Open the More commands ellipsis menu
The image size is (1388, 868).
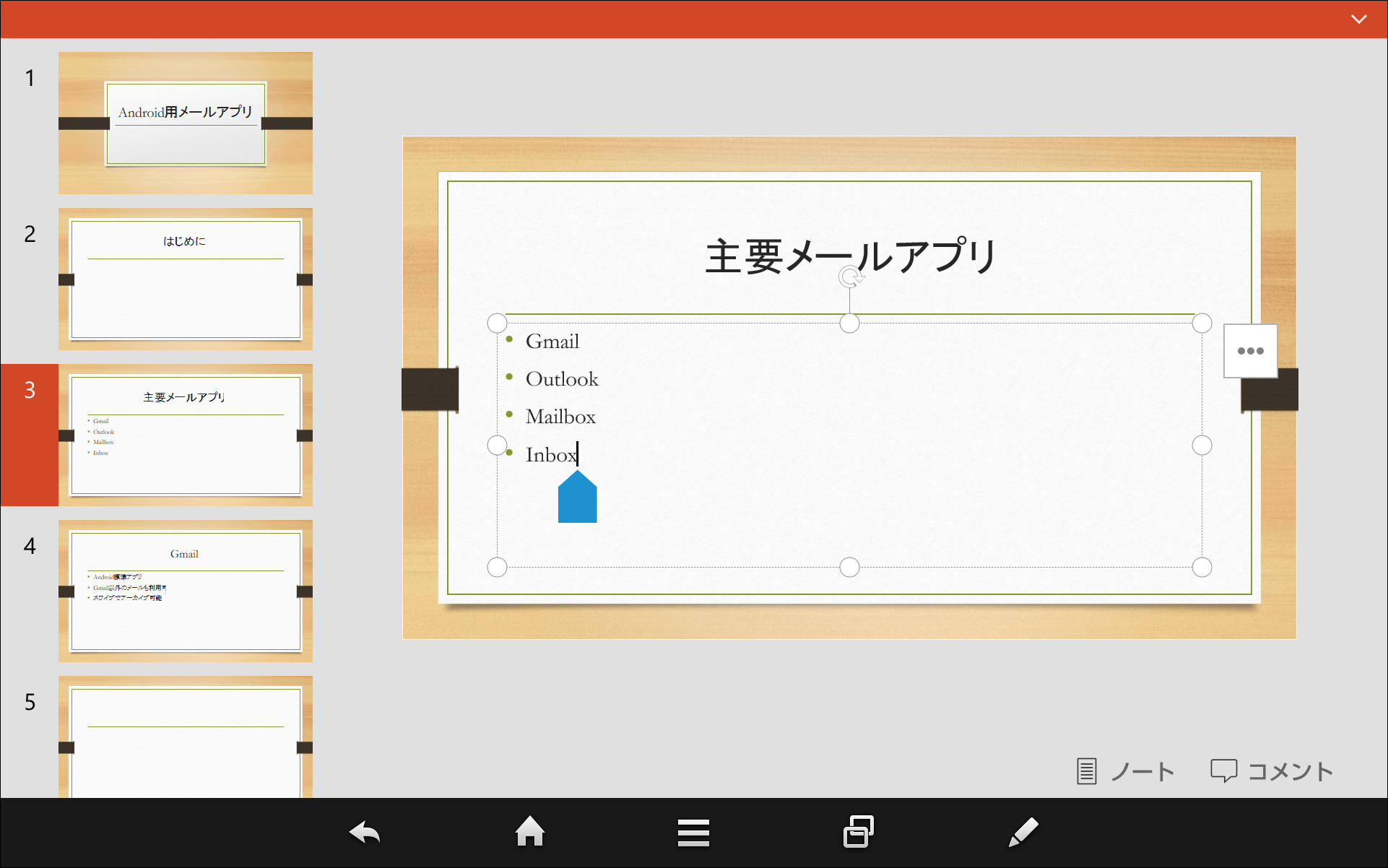pyautogui.click(x=1250, y=351)
